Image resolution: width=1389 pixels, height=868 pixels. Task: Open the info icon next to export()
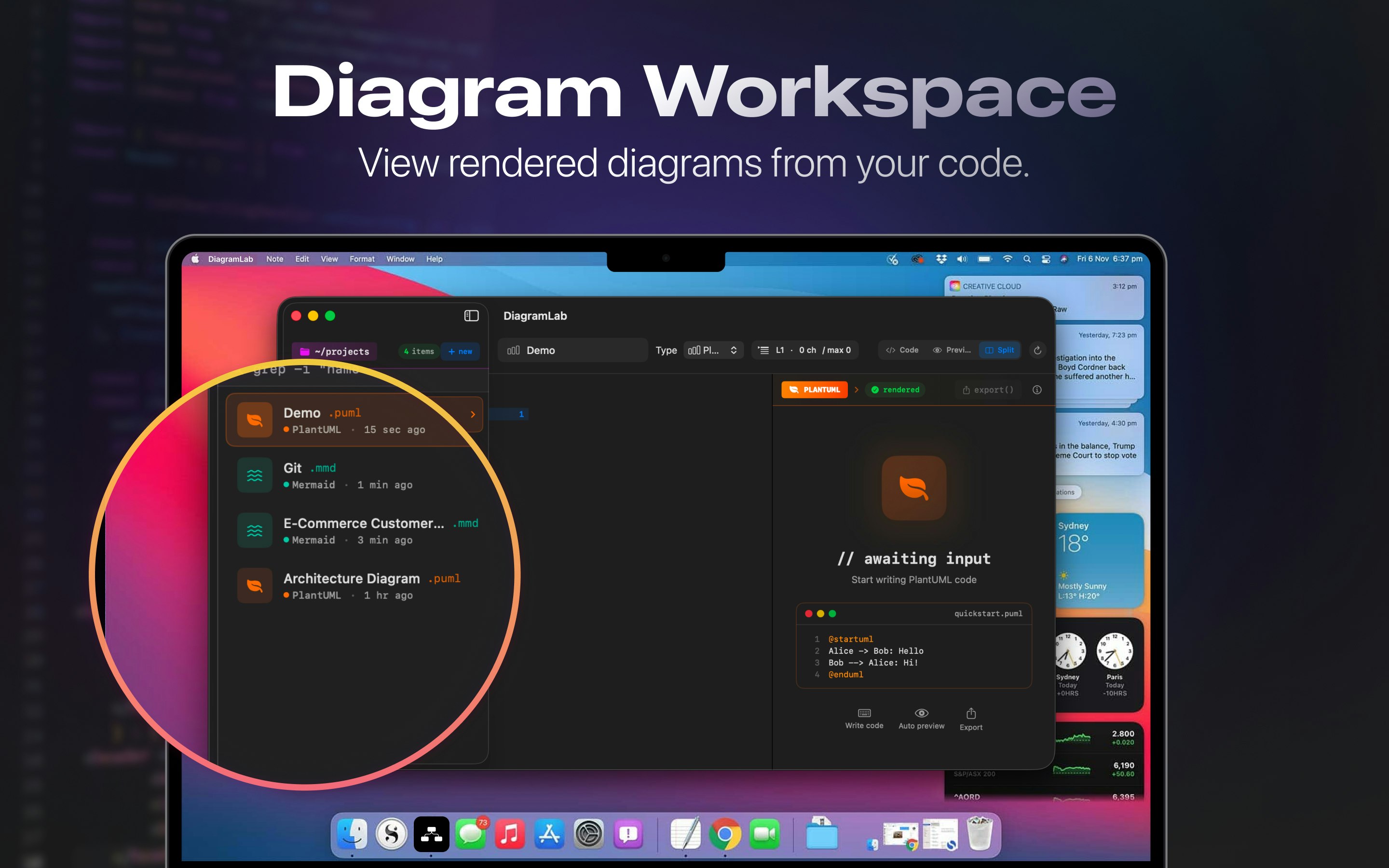pyautogui.click(x=1037, y=390)
